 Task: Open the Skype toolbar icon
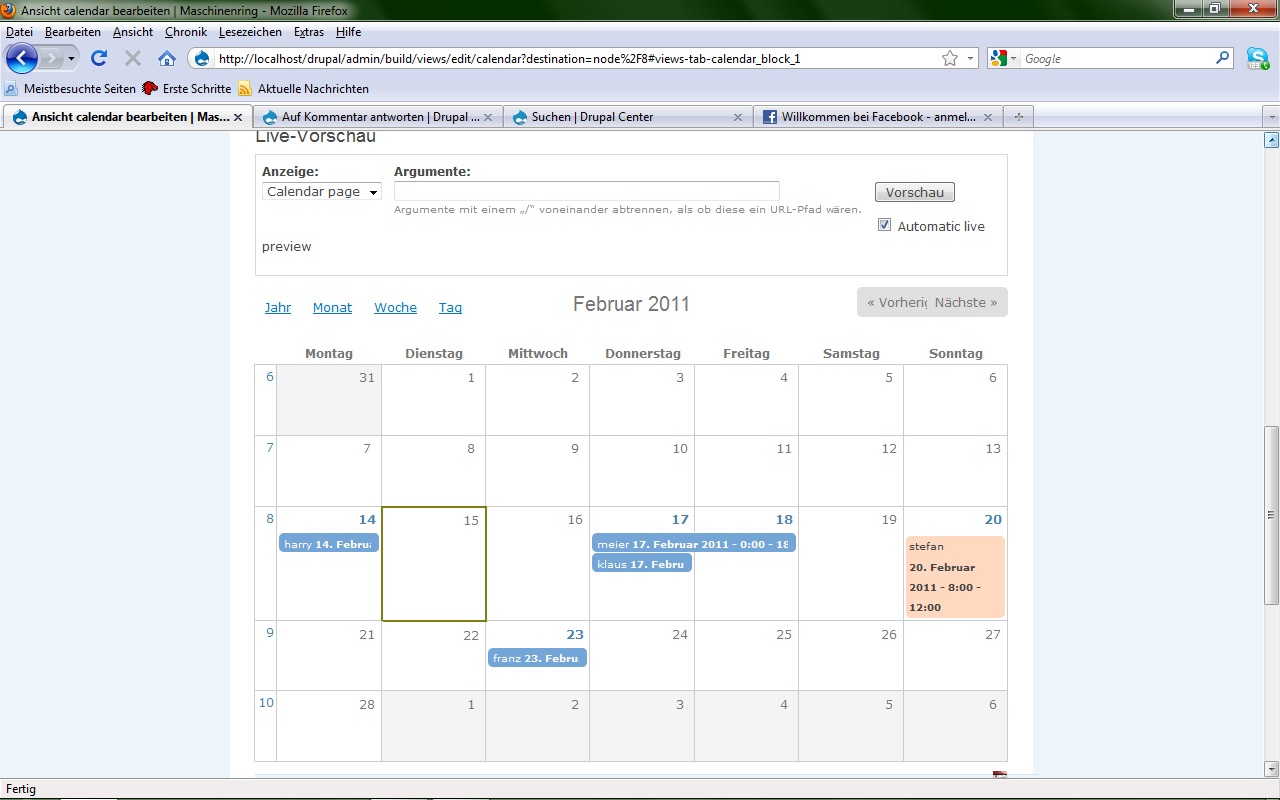[x=1257, y=58]
